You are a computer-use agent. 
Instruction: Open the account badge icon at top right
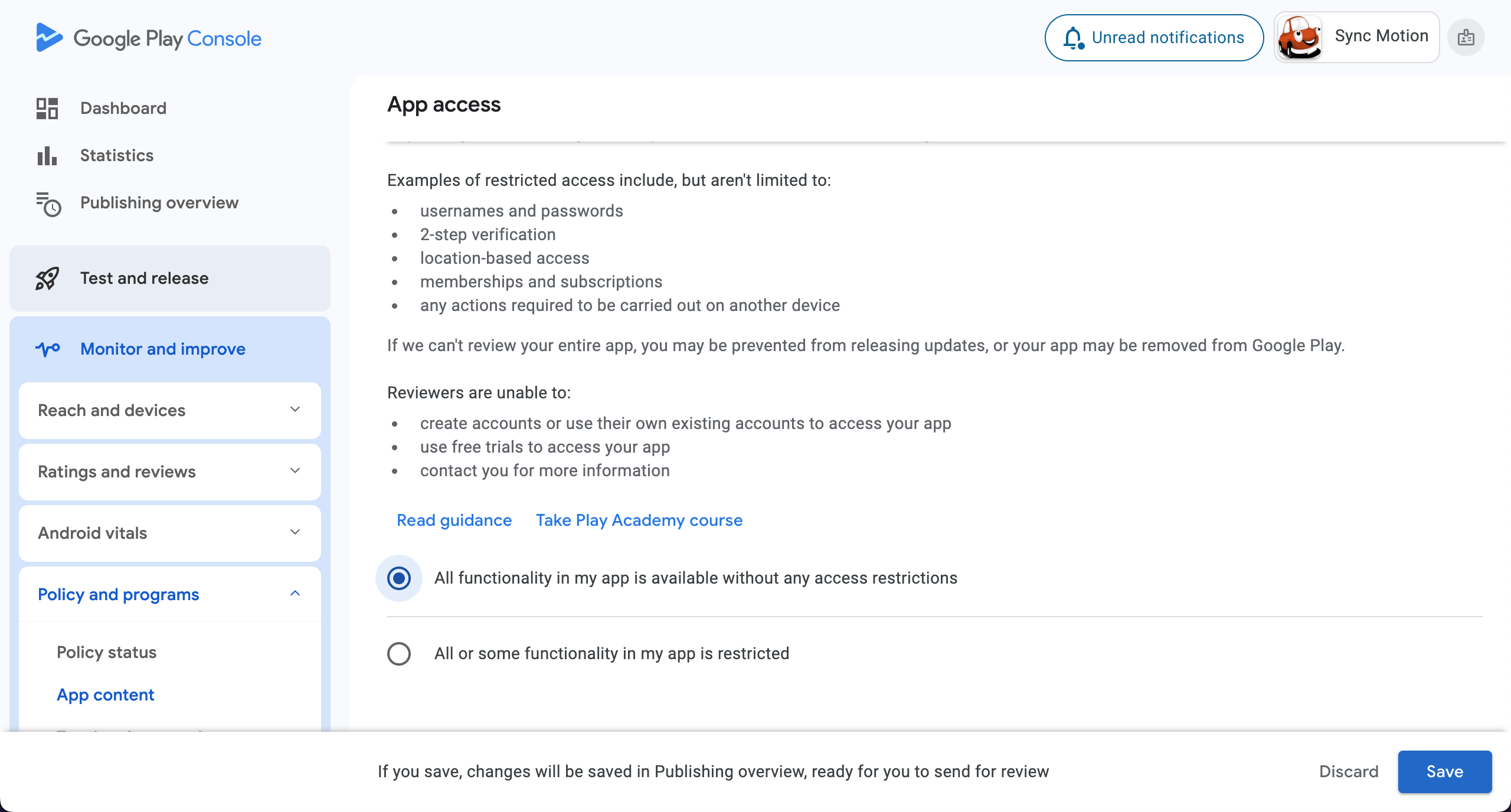pos(1466,38)
